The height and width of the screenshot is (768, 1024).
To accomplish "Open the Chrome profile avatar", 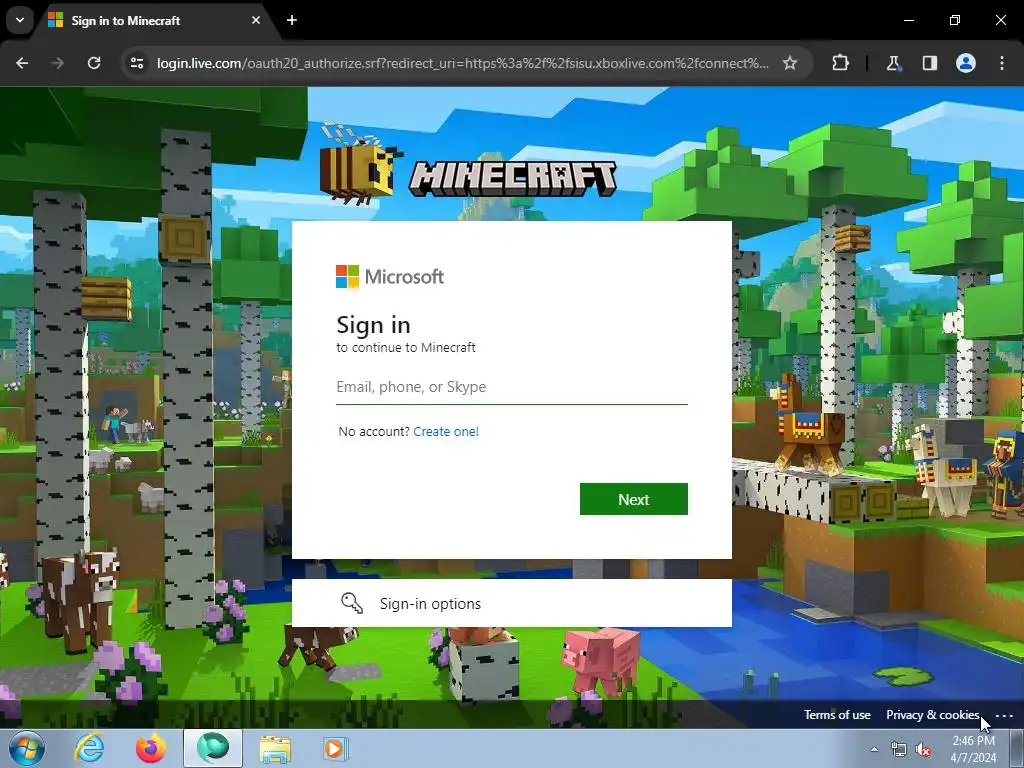I will (966, 63).
